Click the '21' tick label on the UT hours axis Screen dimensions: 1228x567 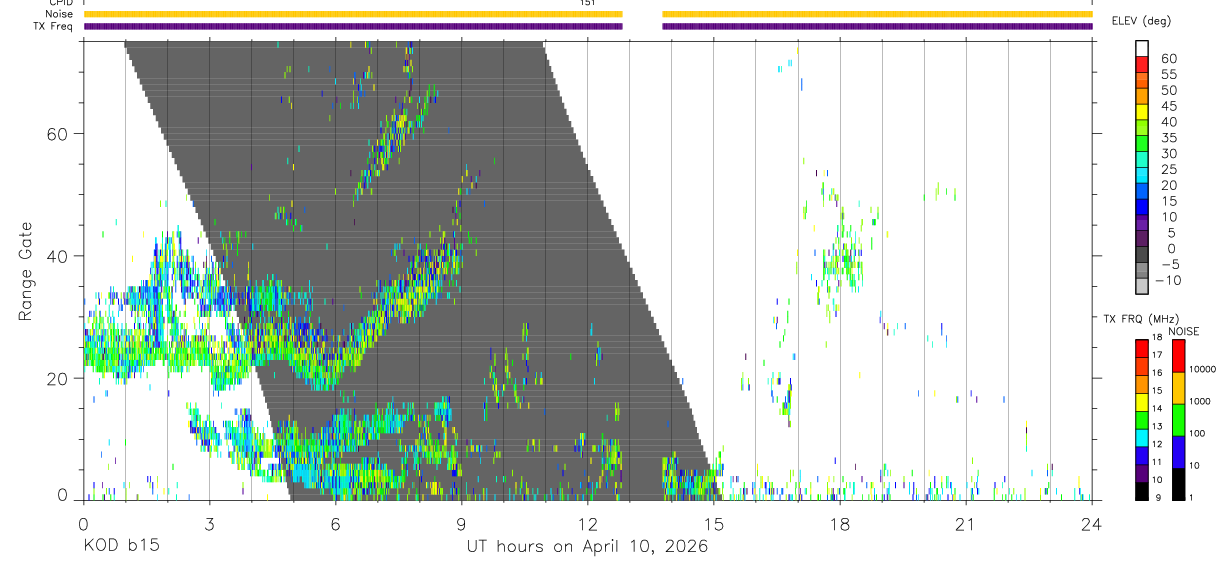[965, 523]
